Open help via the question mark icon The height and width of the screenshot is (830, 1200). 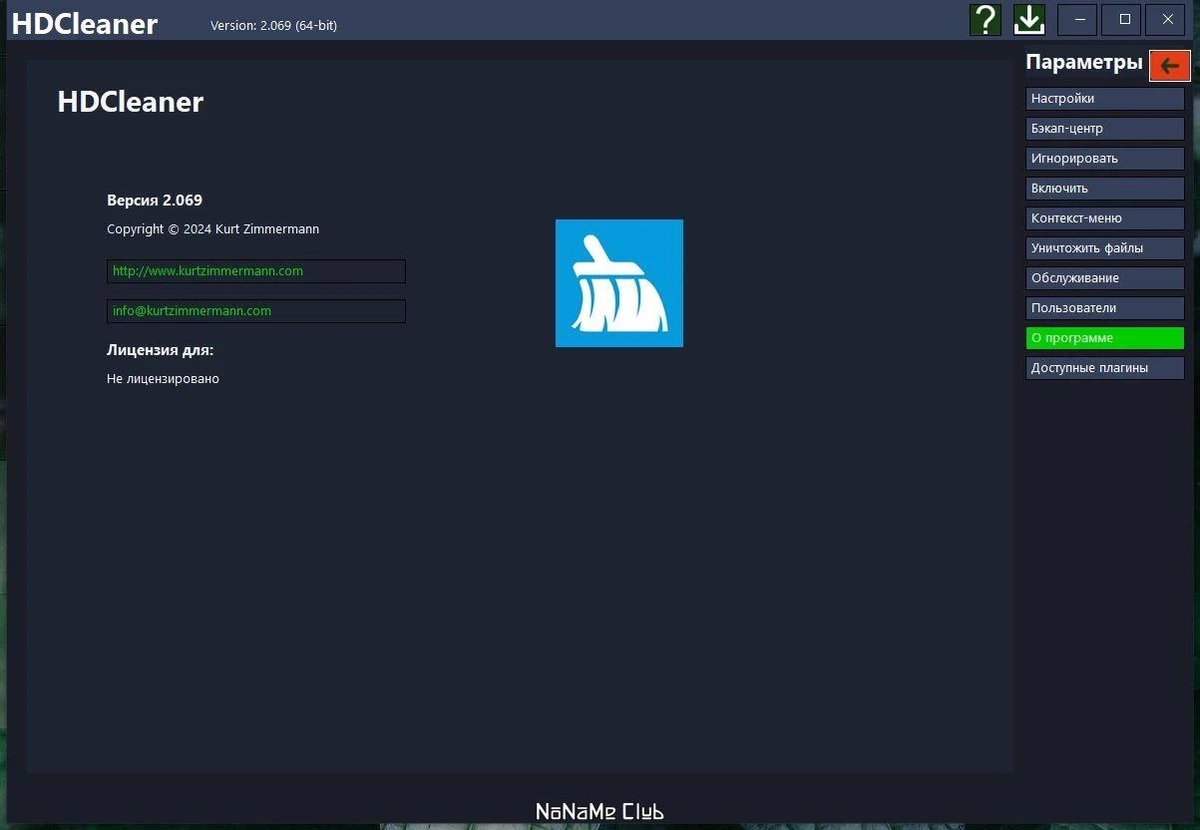tap(986, 19)
